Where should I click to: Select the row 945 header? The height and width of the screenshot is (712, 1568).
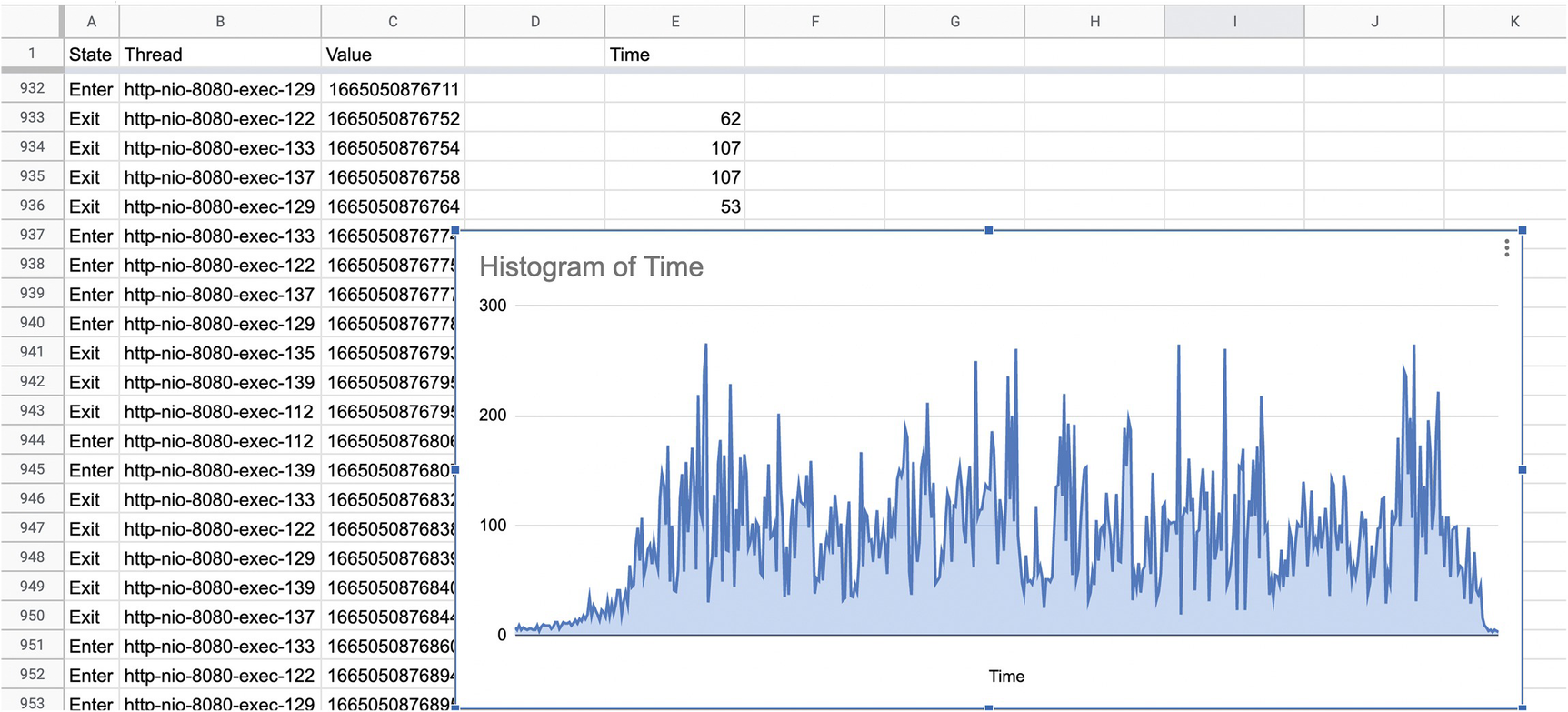pos(32,469)
